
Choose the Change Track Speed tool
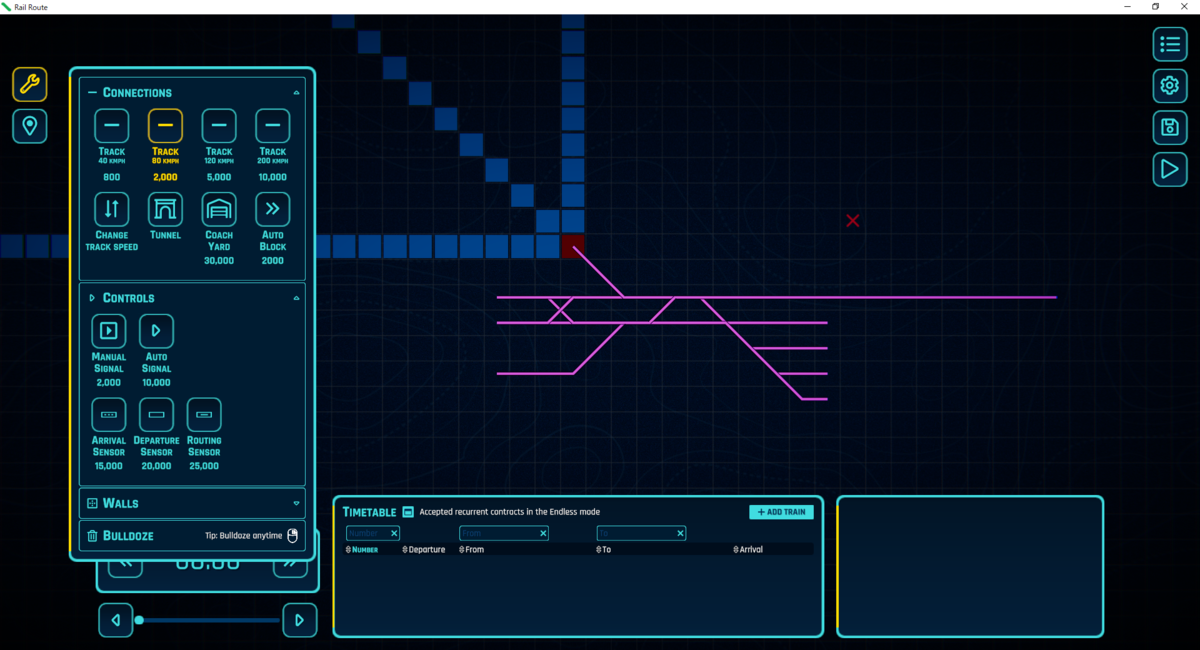[112, 210]
